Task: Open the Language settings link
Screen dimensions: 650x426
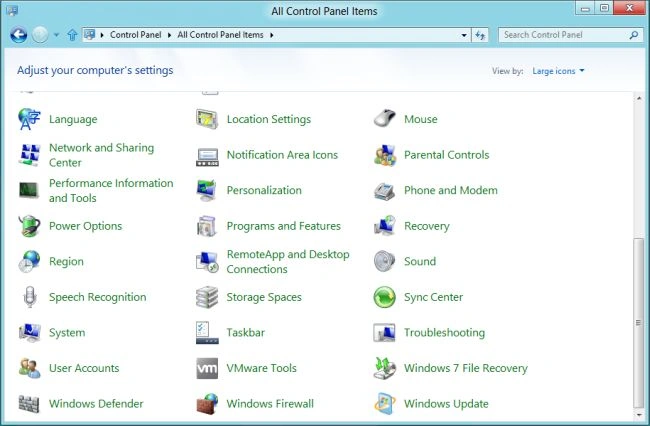Action: click(73, 119)
